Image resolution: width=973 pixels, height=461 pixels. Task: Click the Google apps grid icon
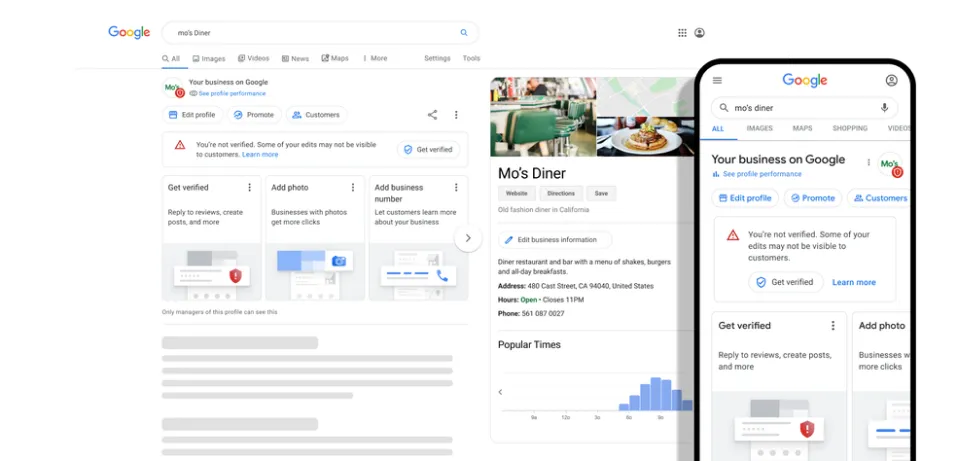(682, 33)
